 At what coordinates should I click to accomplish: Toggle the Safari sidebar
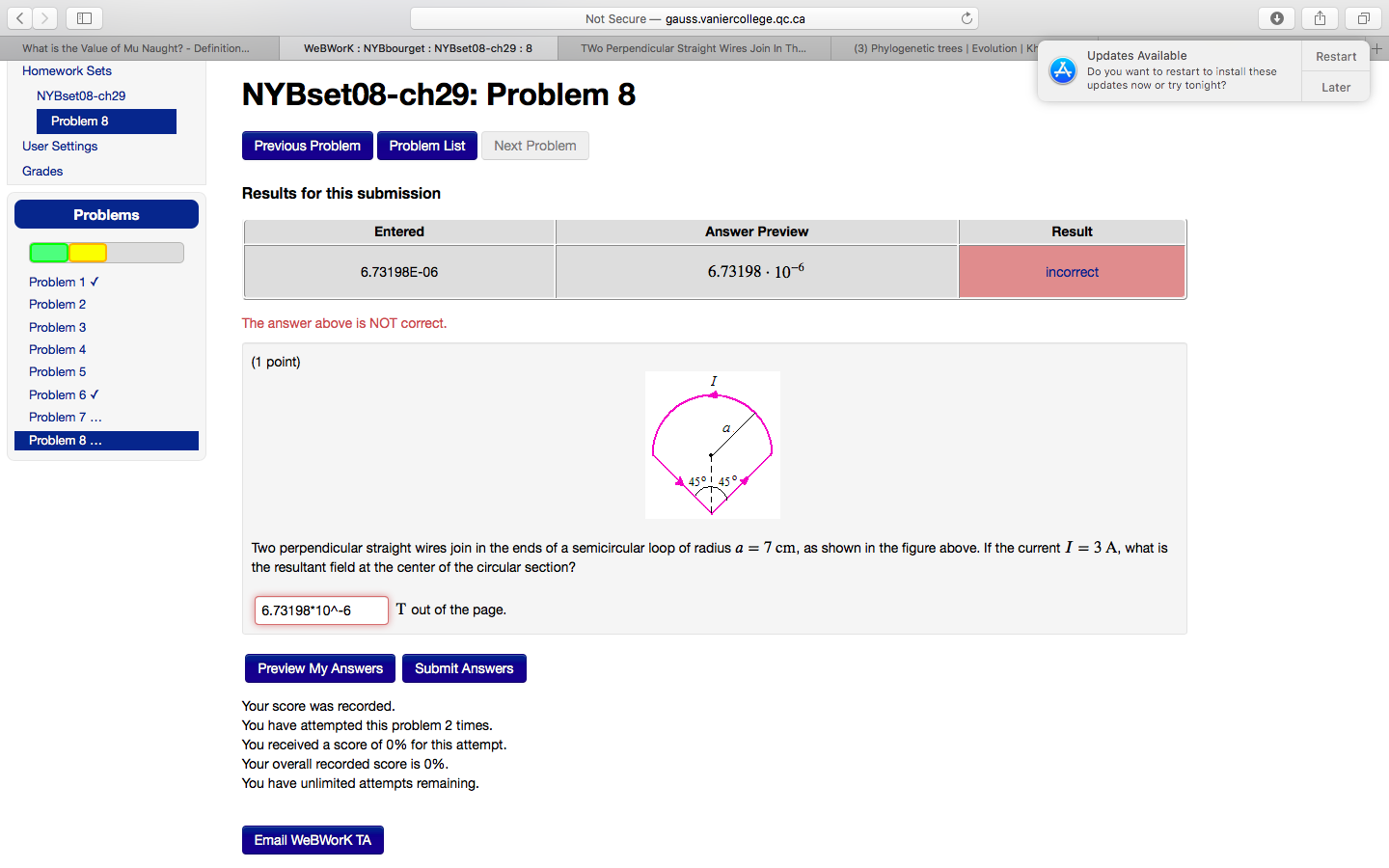[83, 17]
